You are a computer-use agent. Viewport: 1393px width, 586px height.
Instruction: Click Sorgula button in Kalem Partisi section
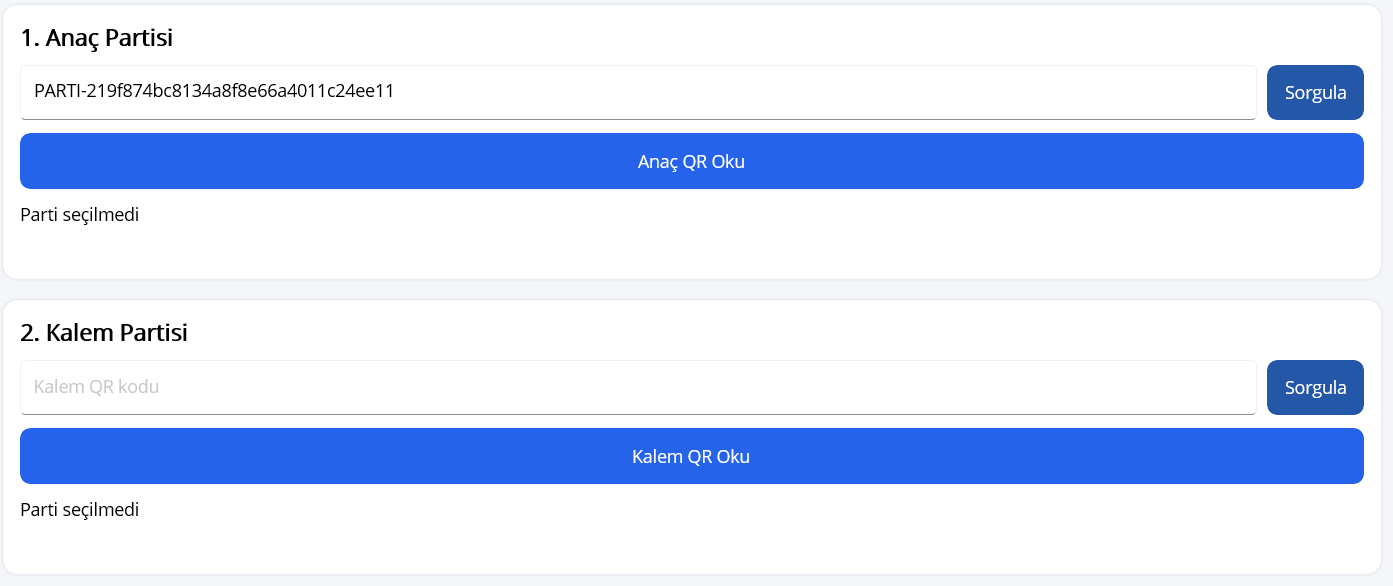[1315, 388]
